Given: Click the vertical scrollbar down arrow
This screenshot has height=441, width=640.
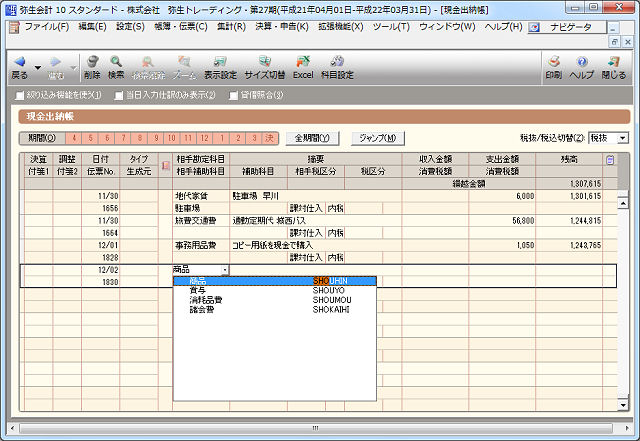Looking at the screenshot, I should (x=623, y=405).
